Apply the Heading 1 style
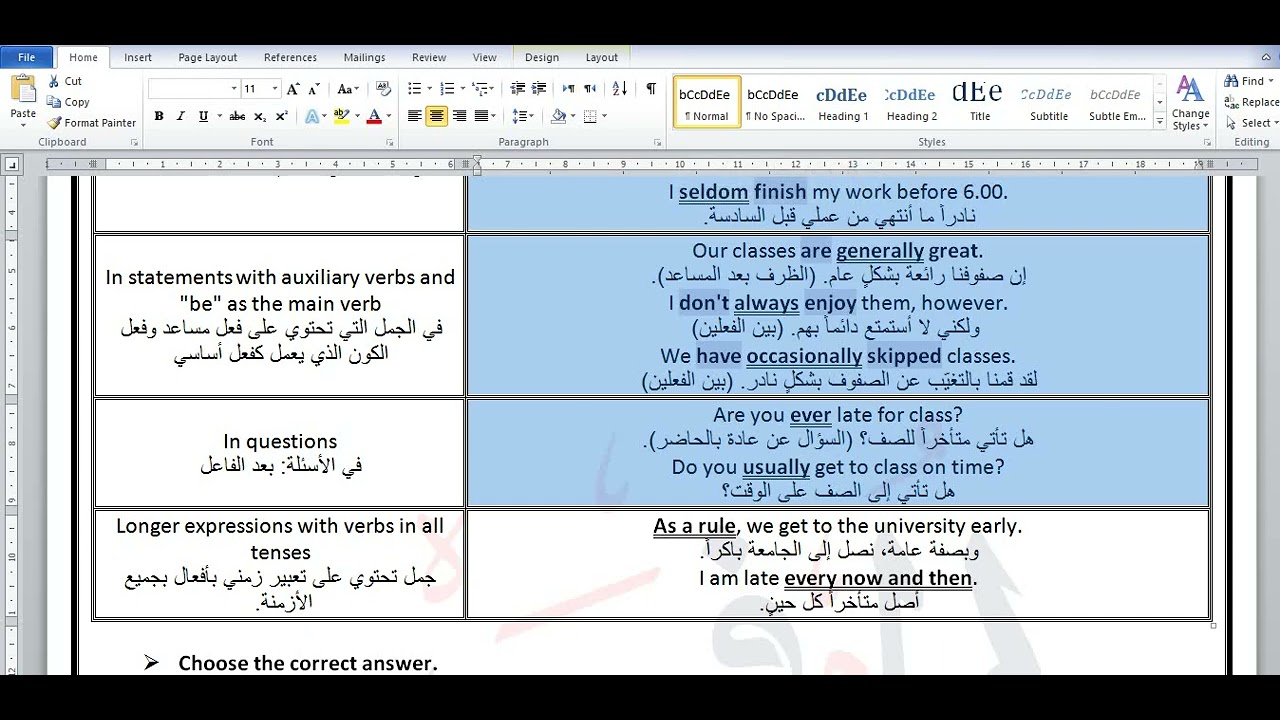 click(843, 102)
